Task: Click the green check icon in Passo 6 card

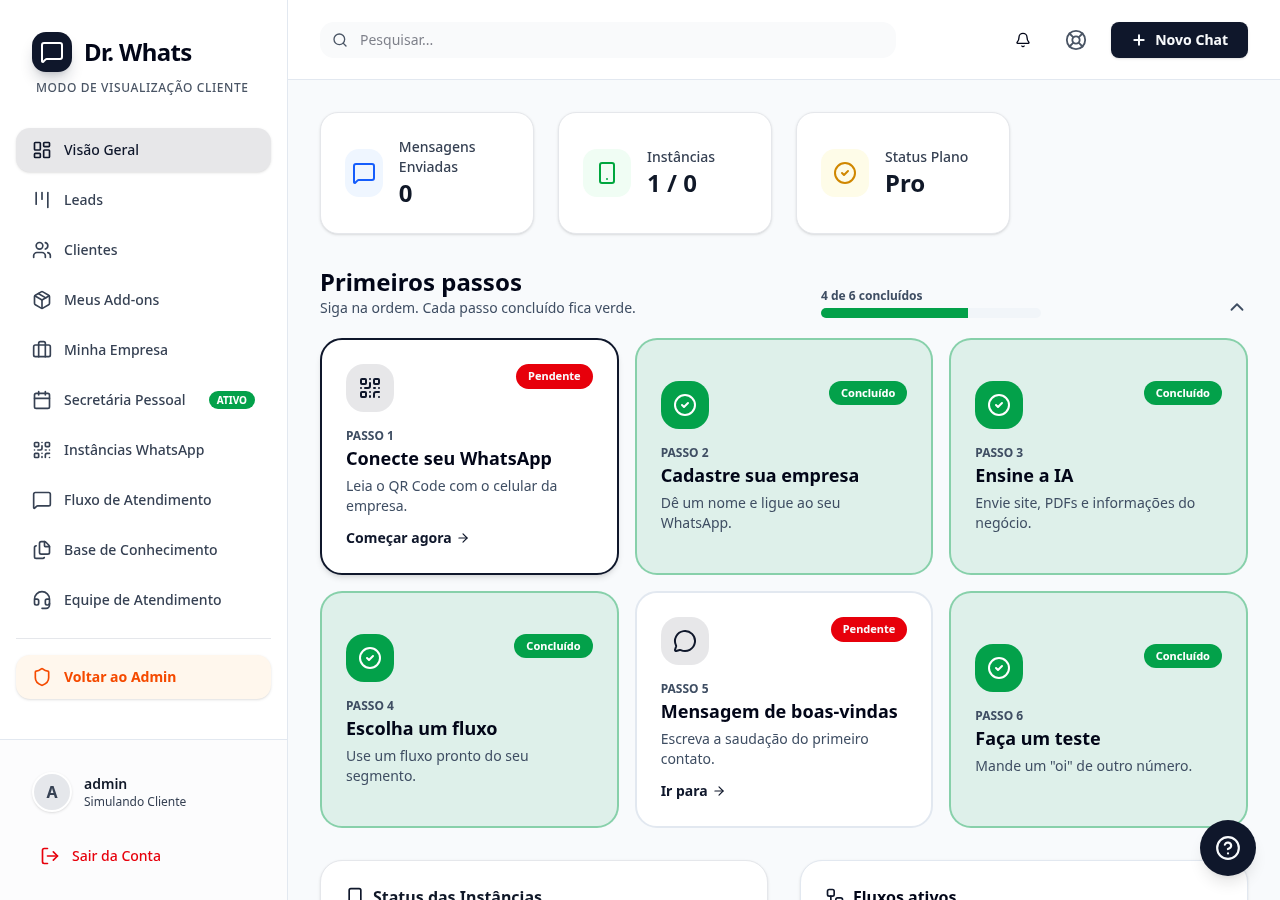Action: click(999, 668)
